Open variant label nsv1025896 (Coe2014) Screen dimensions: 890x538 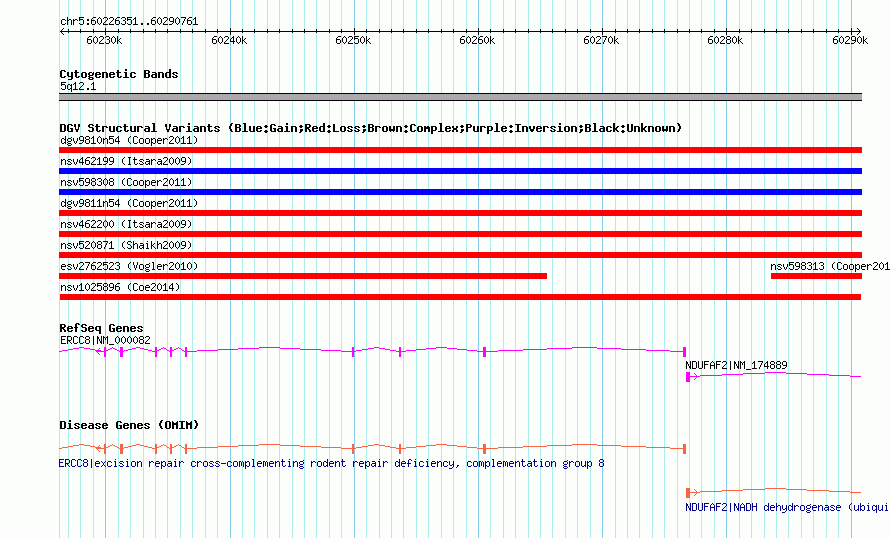[120, 287]
